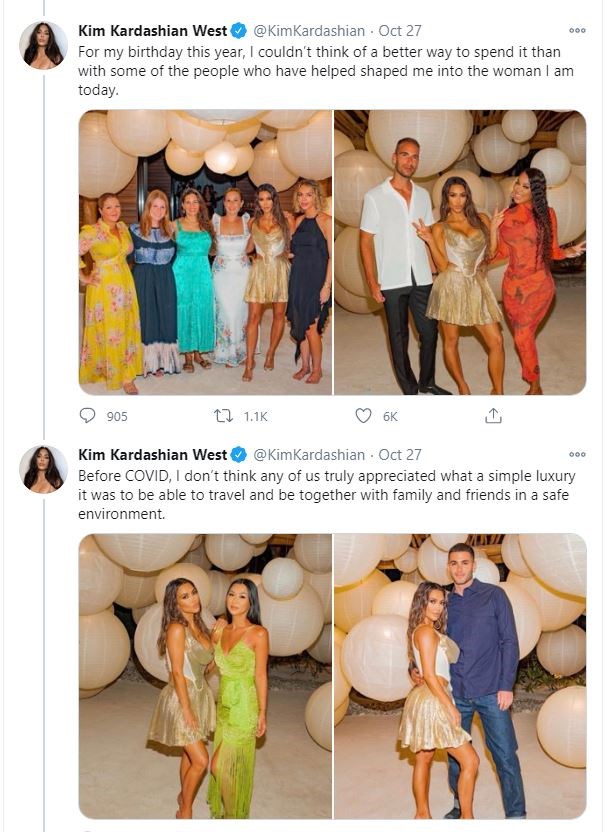Viewport: 615px width, 832px height.
Task: View the photo with the man in the white shirt
Action: 459,252
